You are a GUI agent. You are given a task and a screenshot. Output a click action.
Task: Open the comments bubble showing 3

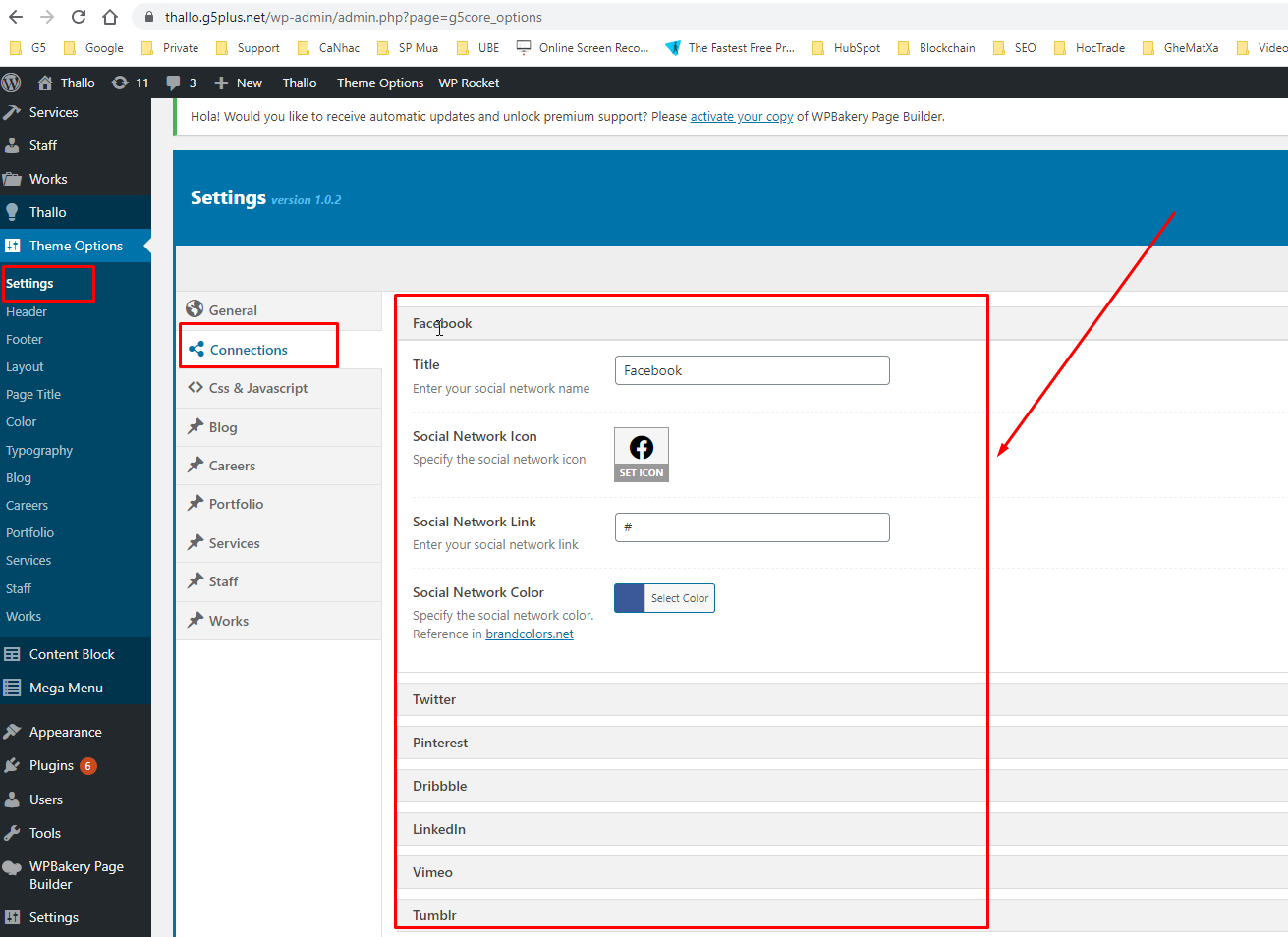(x=181, y=83)
